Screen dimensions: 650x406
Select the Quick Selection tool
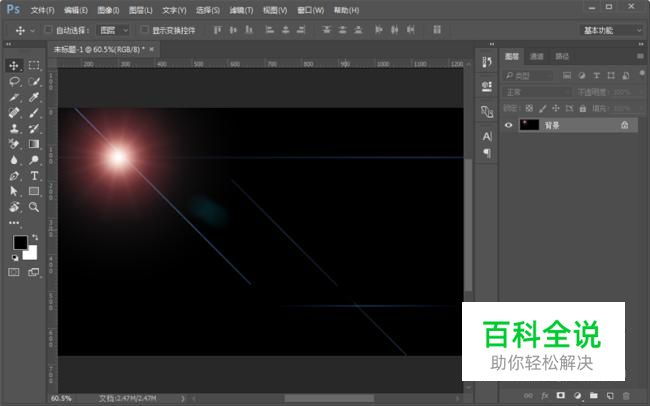(34, 81)
